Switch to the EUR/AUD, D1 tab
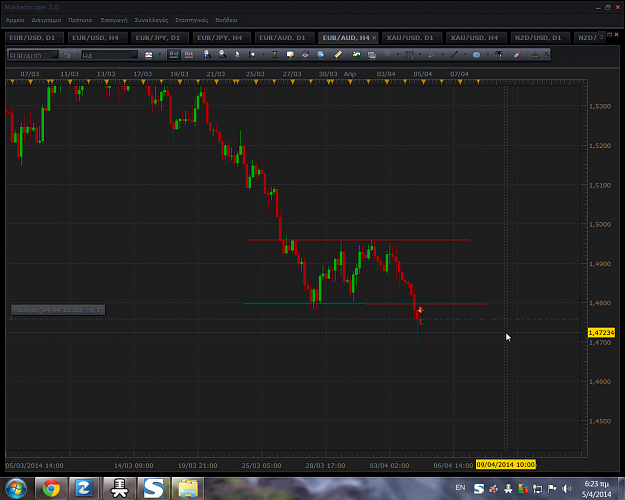This screenshot has height=500, width=625. pos(282,38)
